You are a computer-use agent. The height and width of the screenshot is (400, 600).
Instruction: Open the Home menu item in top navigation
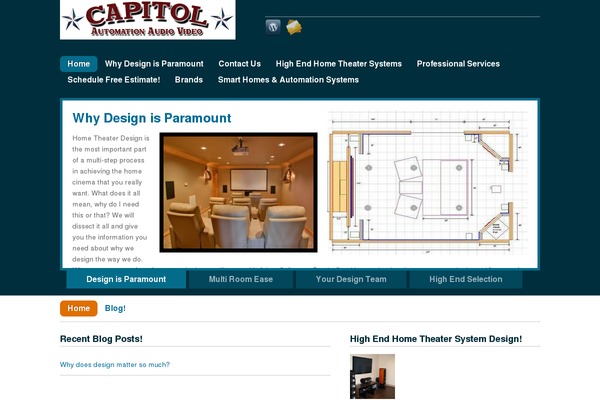pyautogui.click(x=79, y=64)
